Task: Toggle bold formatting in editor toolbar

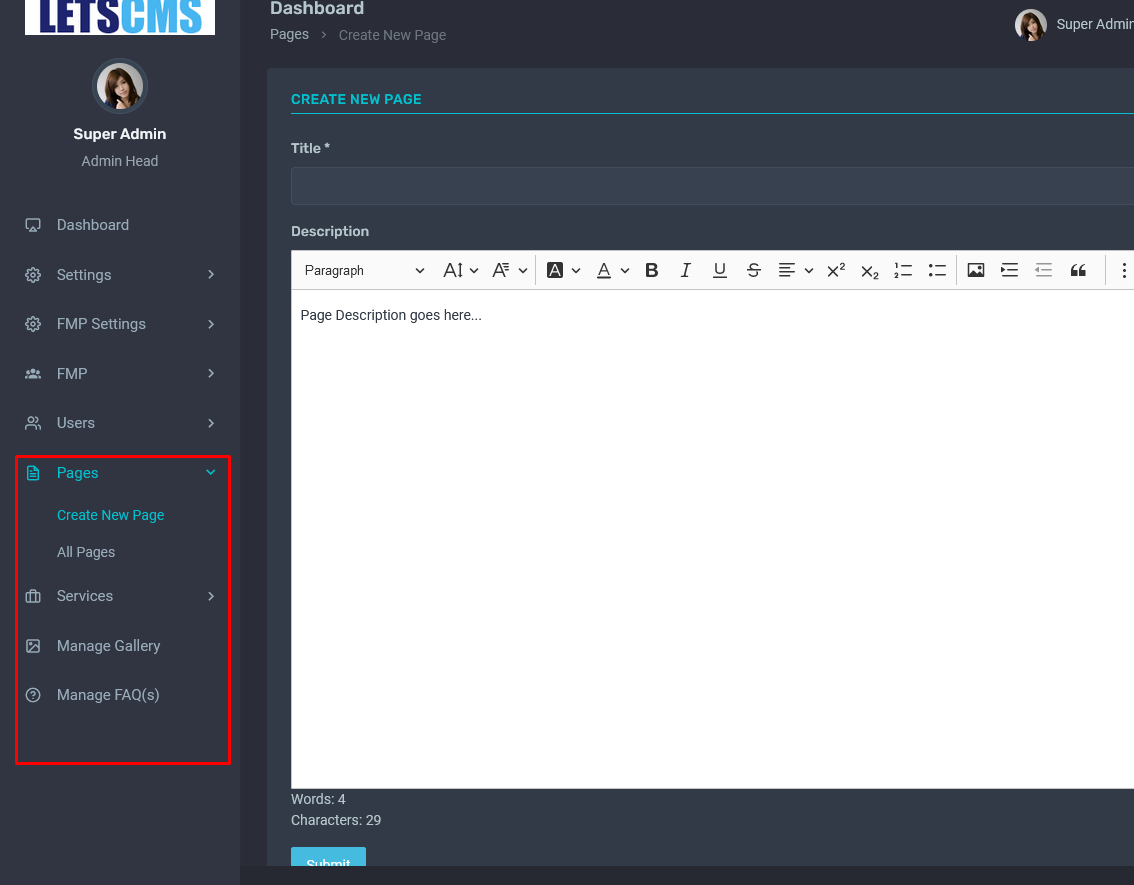Action: 652,270
